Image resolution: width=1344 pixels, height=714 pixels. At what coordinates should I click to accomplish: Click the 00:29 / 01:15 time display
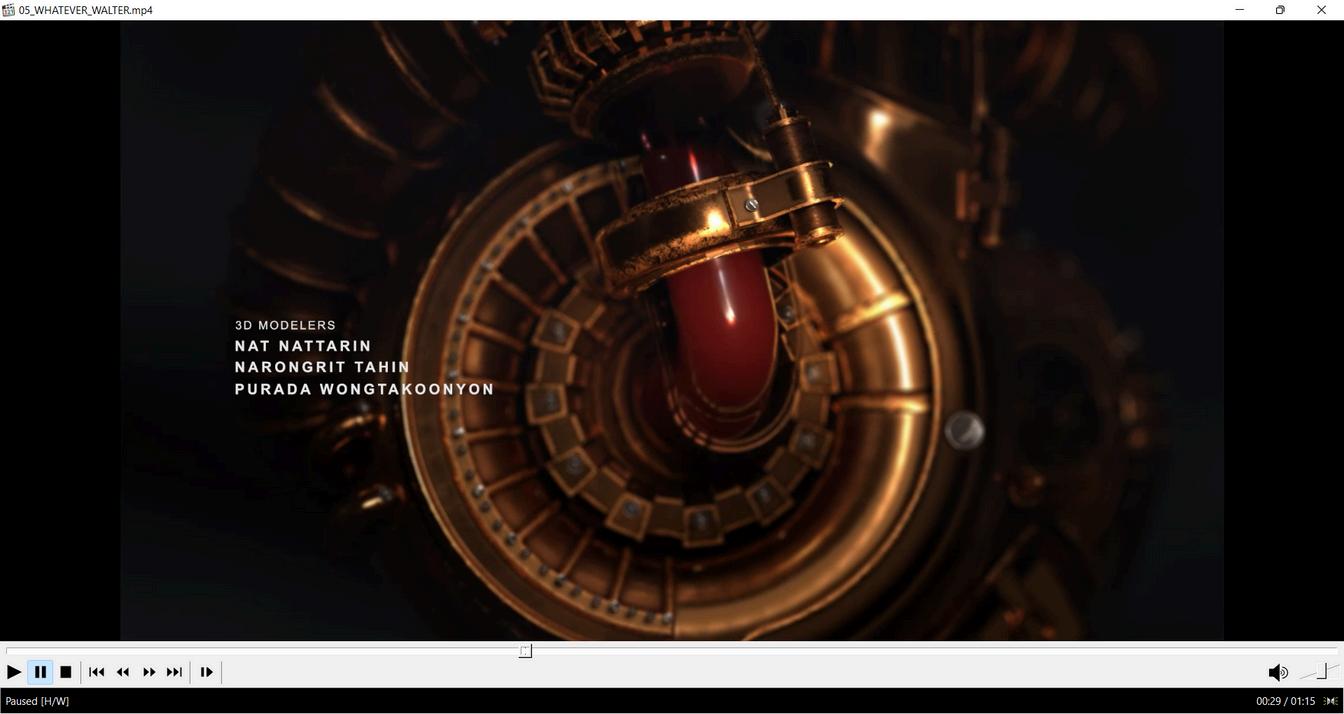click(x=1285, y=701)
